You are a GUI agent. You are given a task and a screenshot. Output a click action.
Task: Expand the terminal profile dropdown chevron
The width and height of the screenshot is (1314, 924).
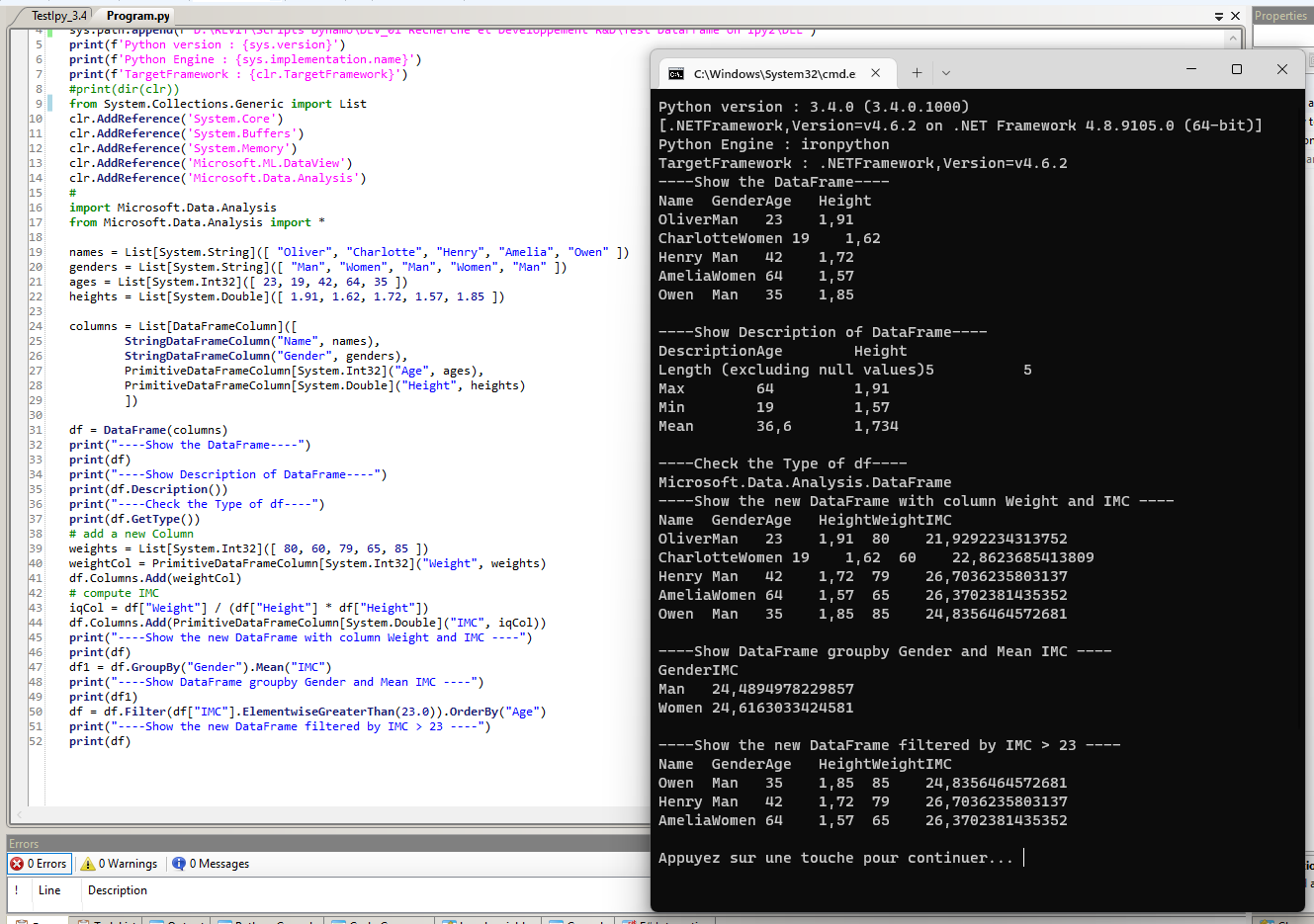[x=945, y=73]
